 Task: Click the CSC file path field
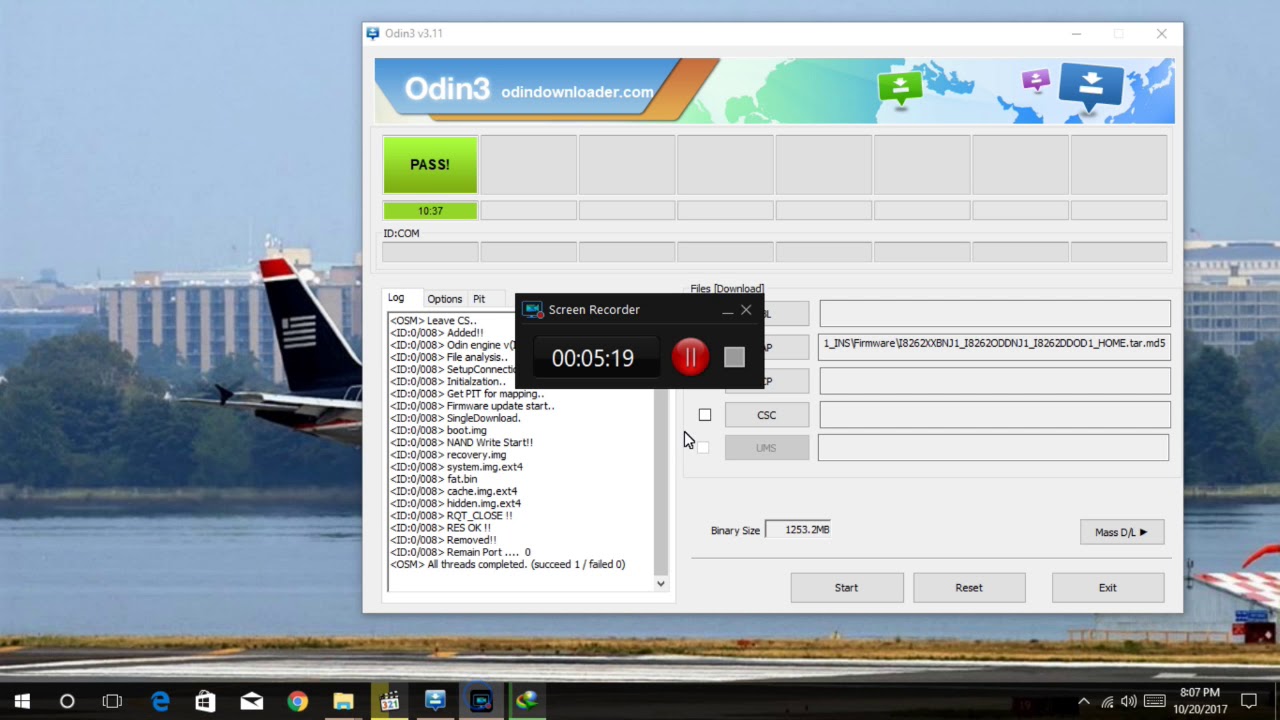pos(995,414)
